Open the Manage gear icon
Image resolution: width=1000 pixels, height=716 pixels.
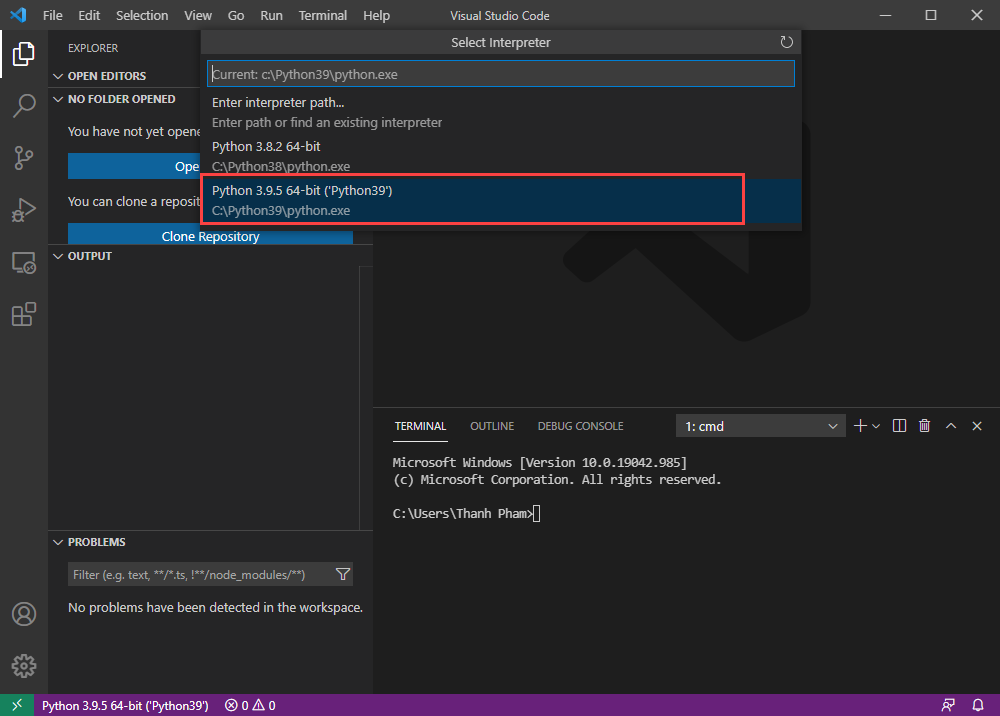coord(24,666)
